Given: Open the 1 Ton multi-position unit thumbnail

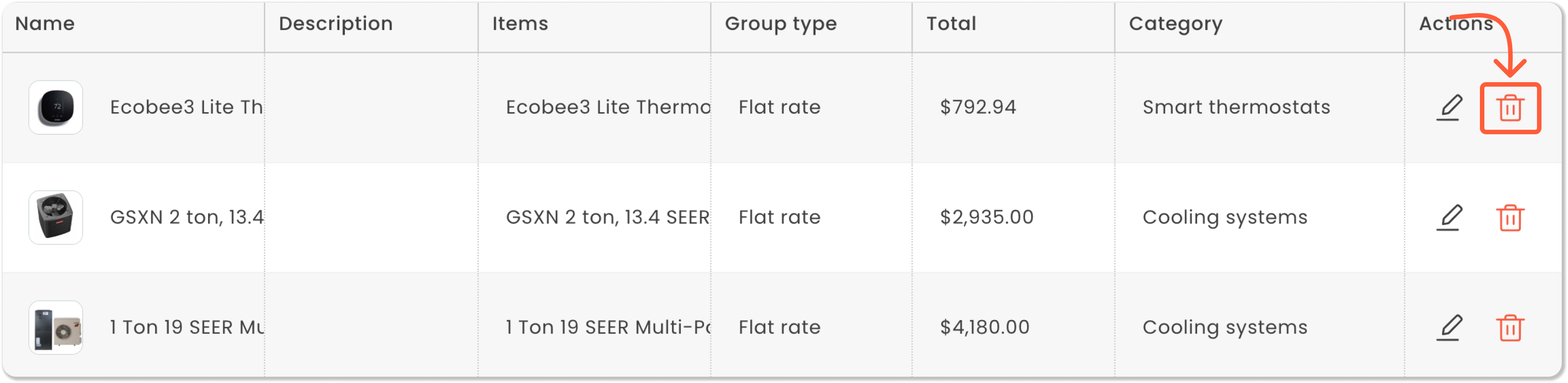Looking at the screenshot, I should [x=55, y=328].
